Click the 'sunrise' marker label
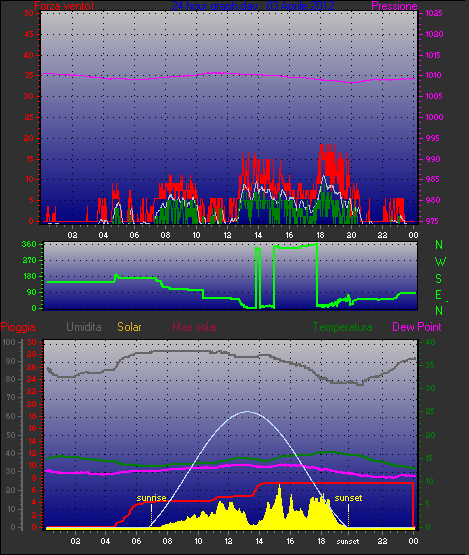Image resolution: width=469 pixels, height=555 pixels. tap(151, 498)
